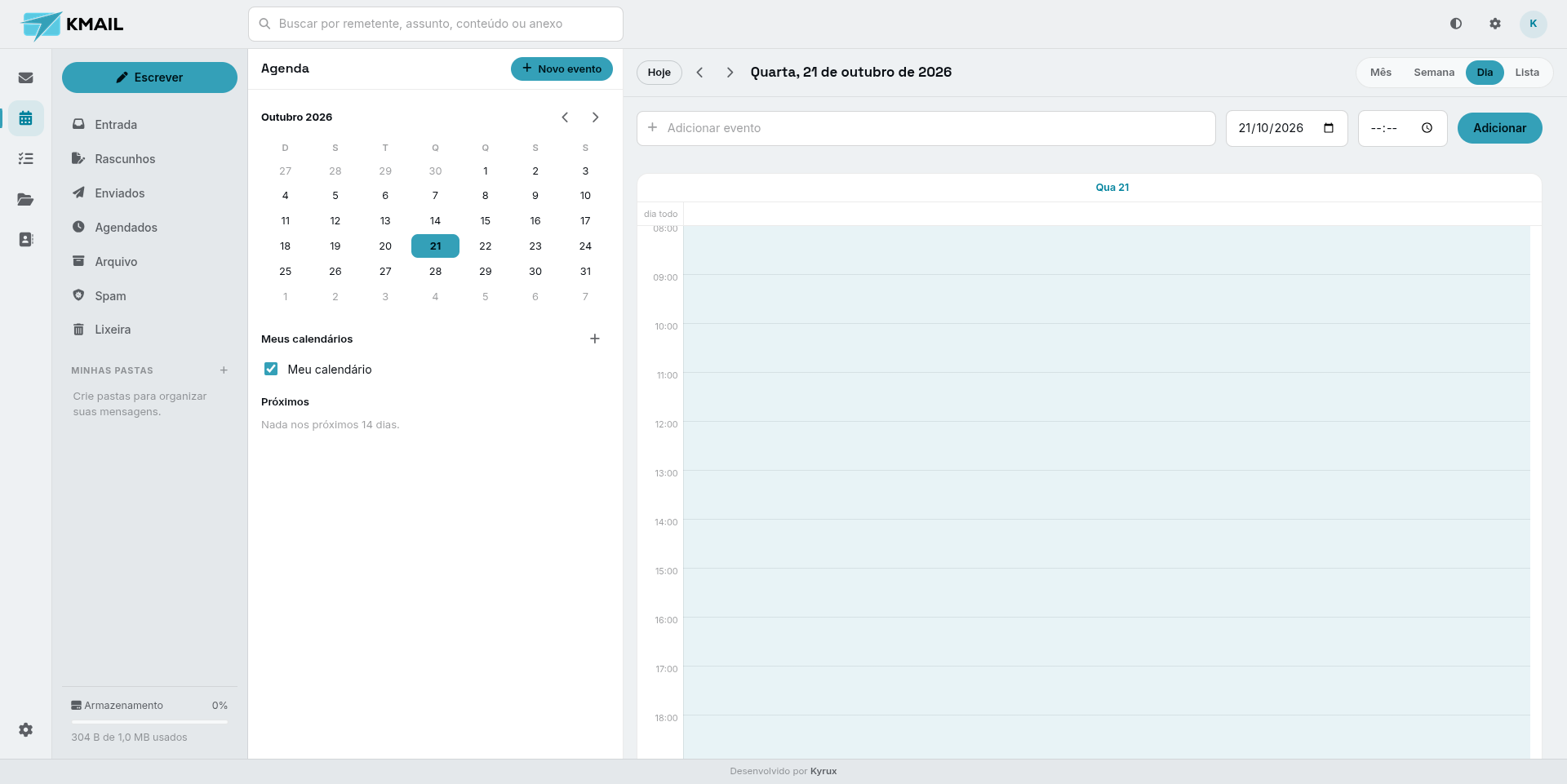Open the date picker calendar icon

coord(1329,128)
